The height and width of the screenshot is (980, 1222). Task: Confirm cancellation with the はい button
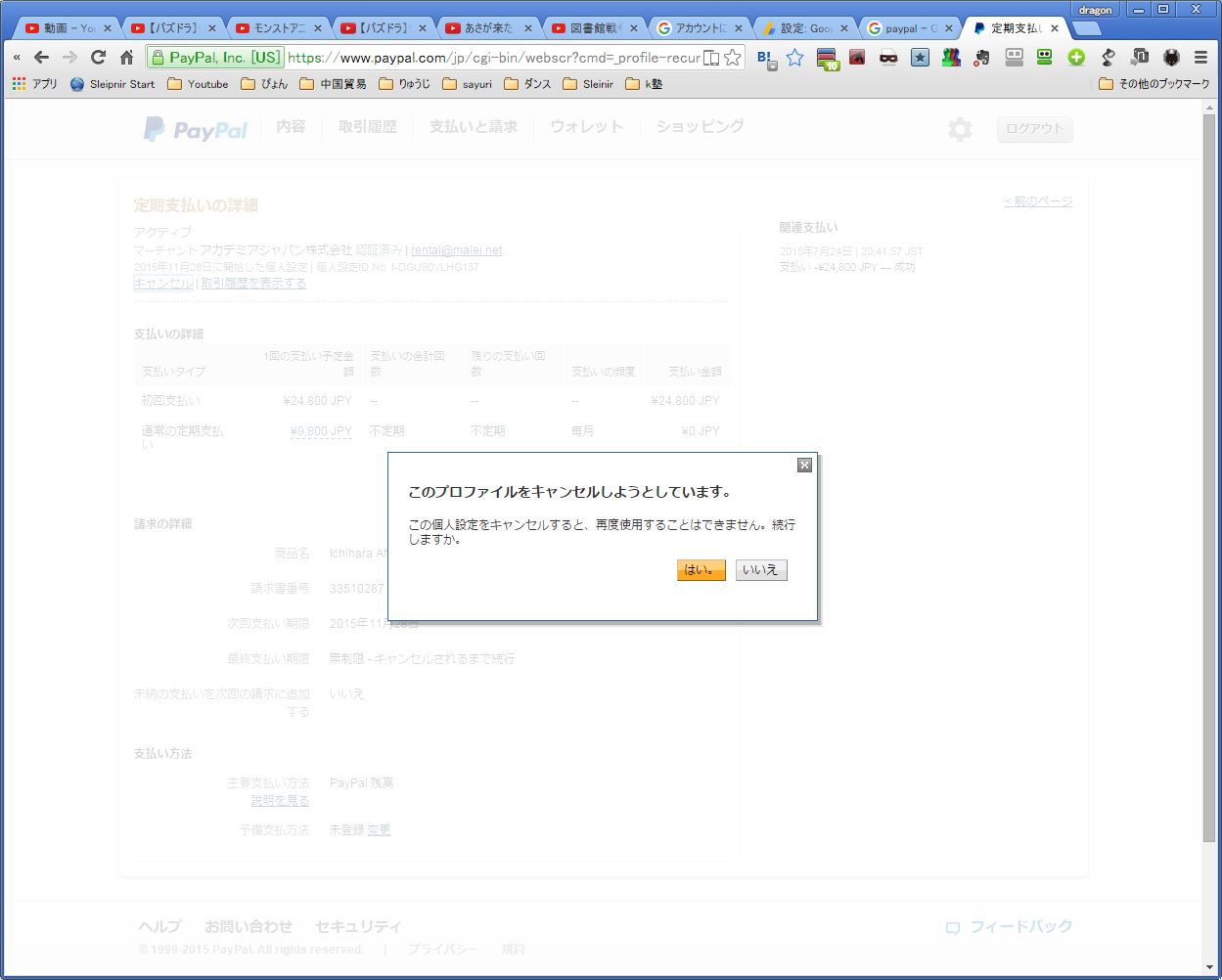(x=701, y=570)
